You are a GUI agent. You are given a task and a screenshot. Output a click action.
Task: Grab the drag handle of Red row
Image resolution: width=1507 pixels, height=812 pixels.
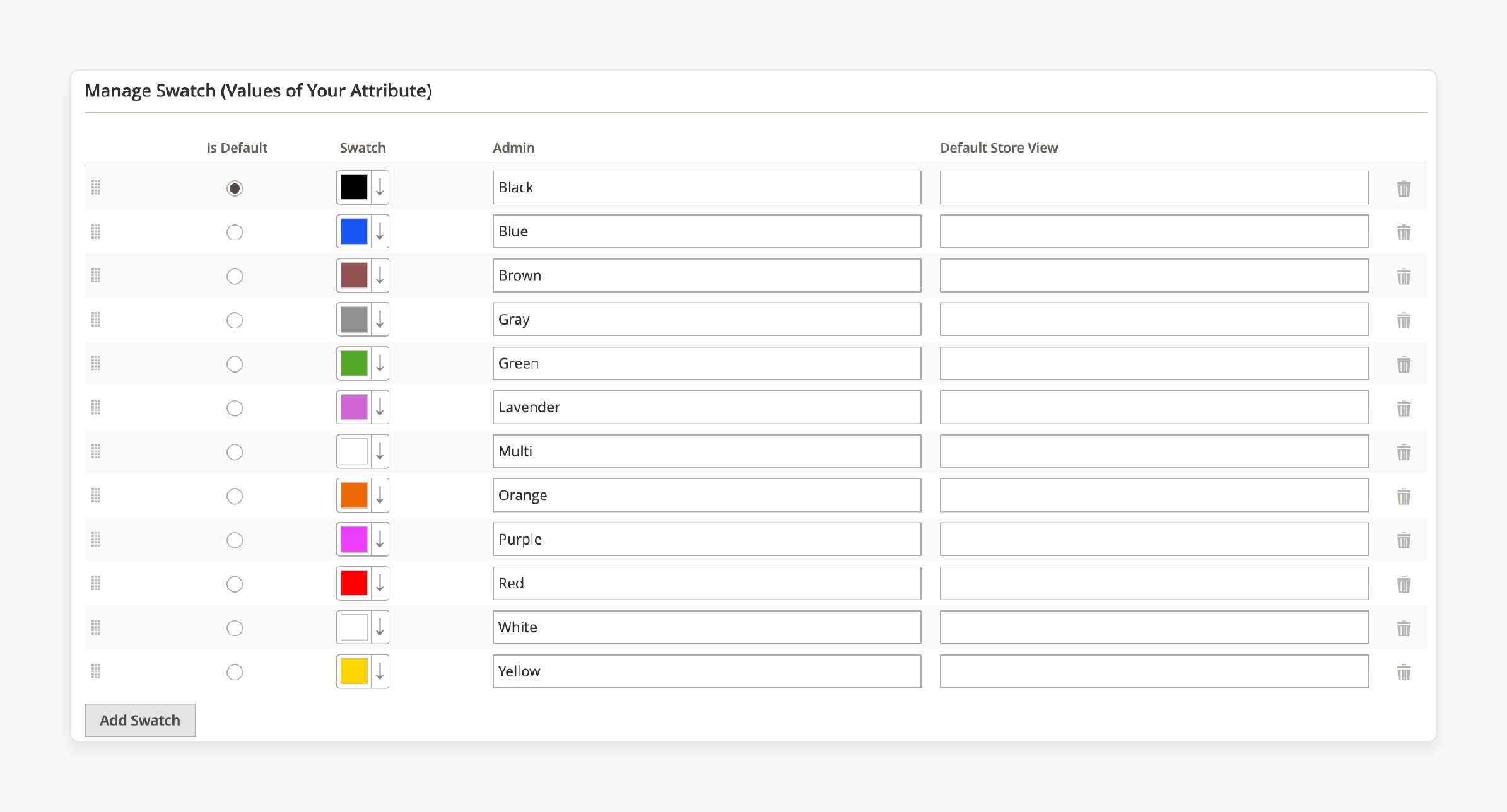point(96,583)
